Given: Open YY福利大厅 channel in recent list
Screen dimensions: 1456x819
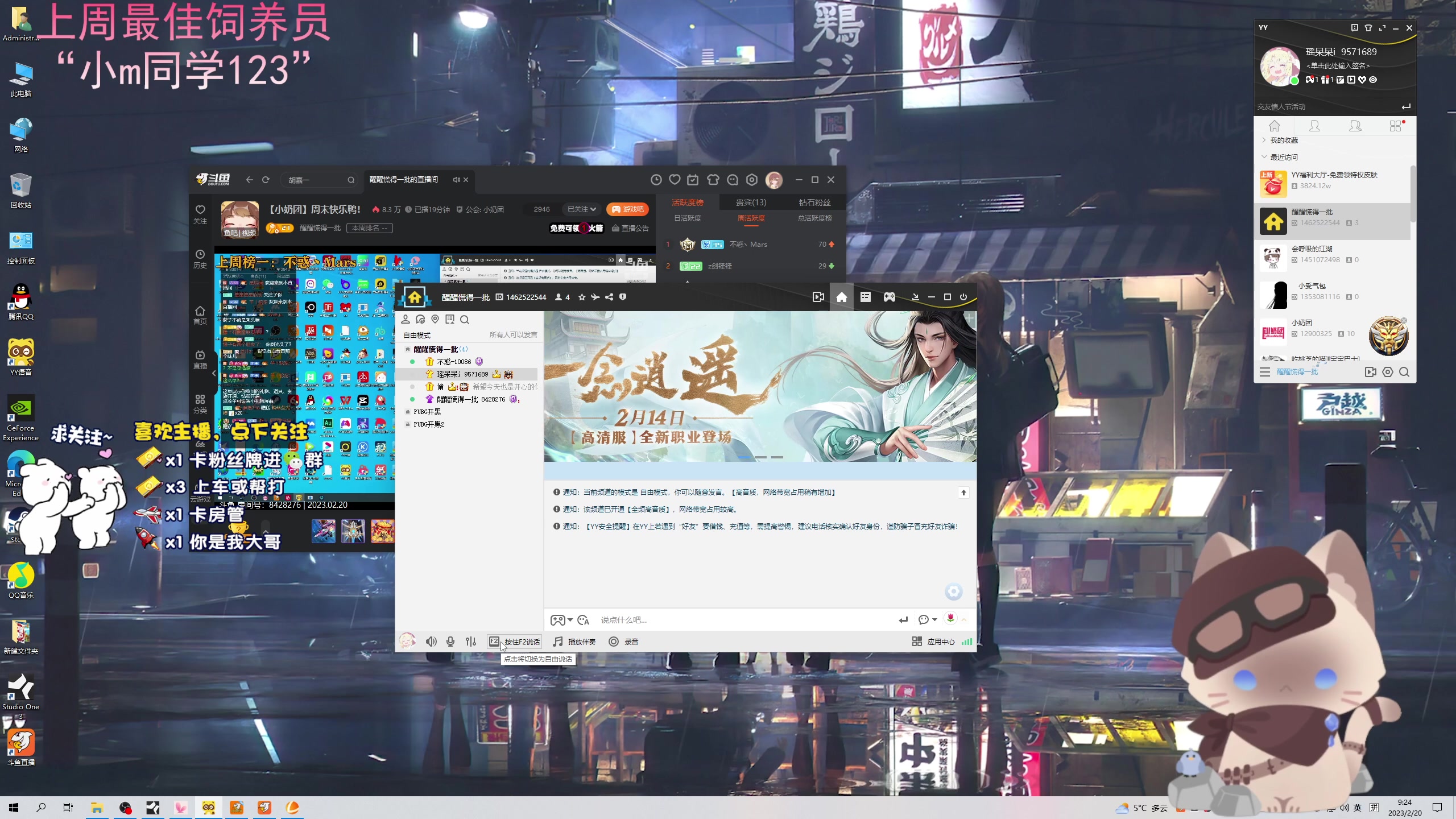Looking at the screenshot, I should click(1332, 183).
